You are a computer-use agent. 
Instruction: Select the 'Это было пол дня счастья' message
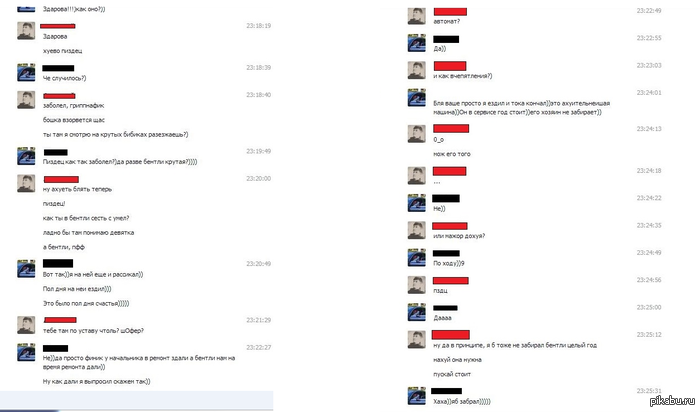[x=86, y=304]
